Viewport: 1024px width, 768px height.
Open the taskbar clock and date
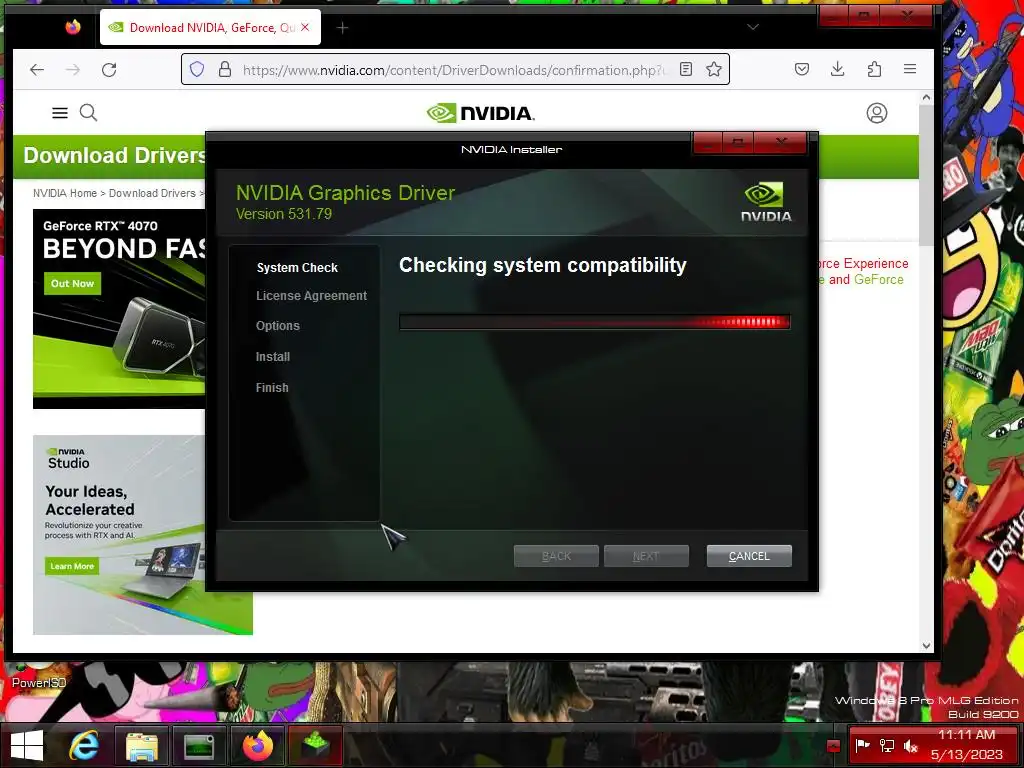(x=967, y=744)
